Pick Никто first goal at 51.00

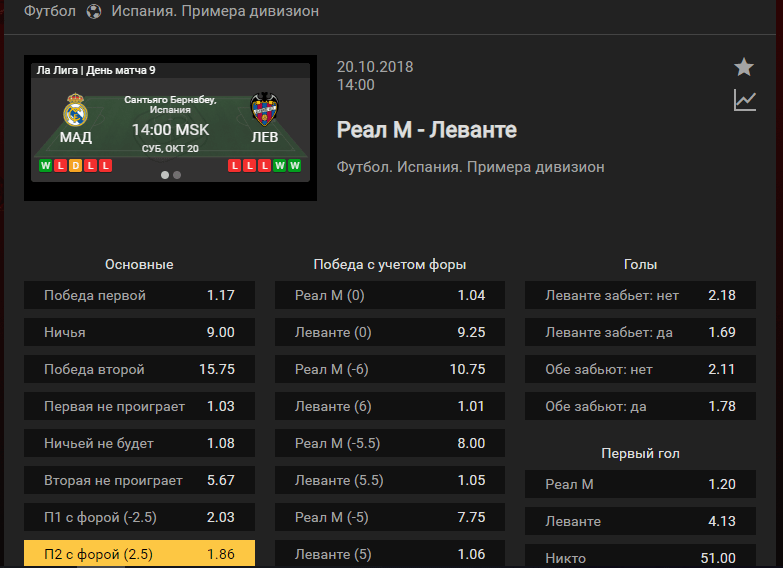pos(640,556)
